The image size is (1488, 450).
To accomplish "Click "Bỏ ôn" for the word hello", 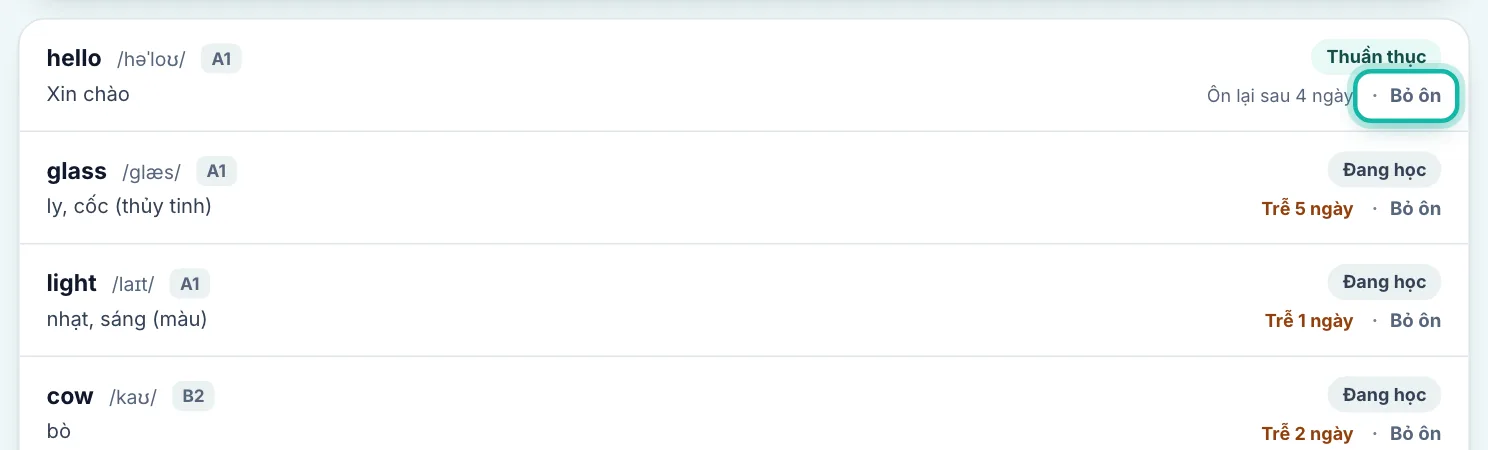I will (1405, 96).
